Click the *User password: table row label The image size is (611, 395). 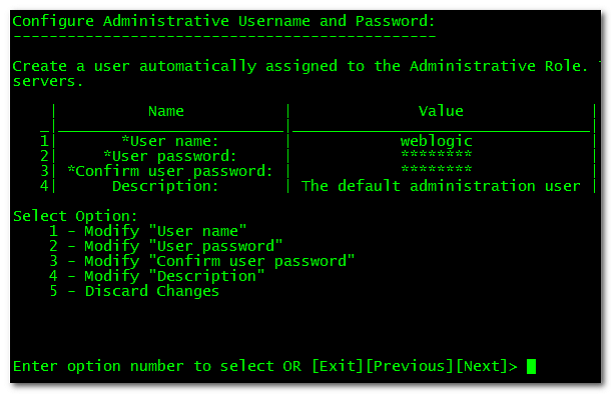pyautogui.click(x=170, y=156)
